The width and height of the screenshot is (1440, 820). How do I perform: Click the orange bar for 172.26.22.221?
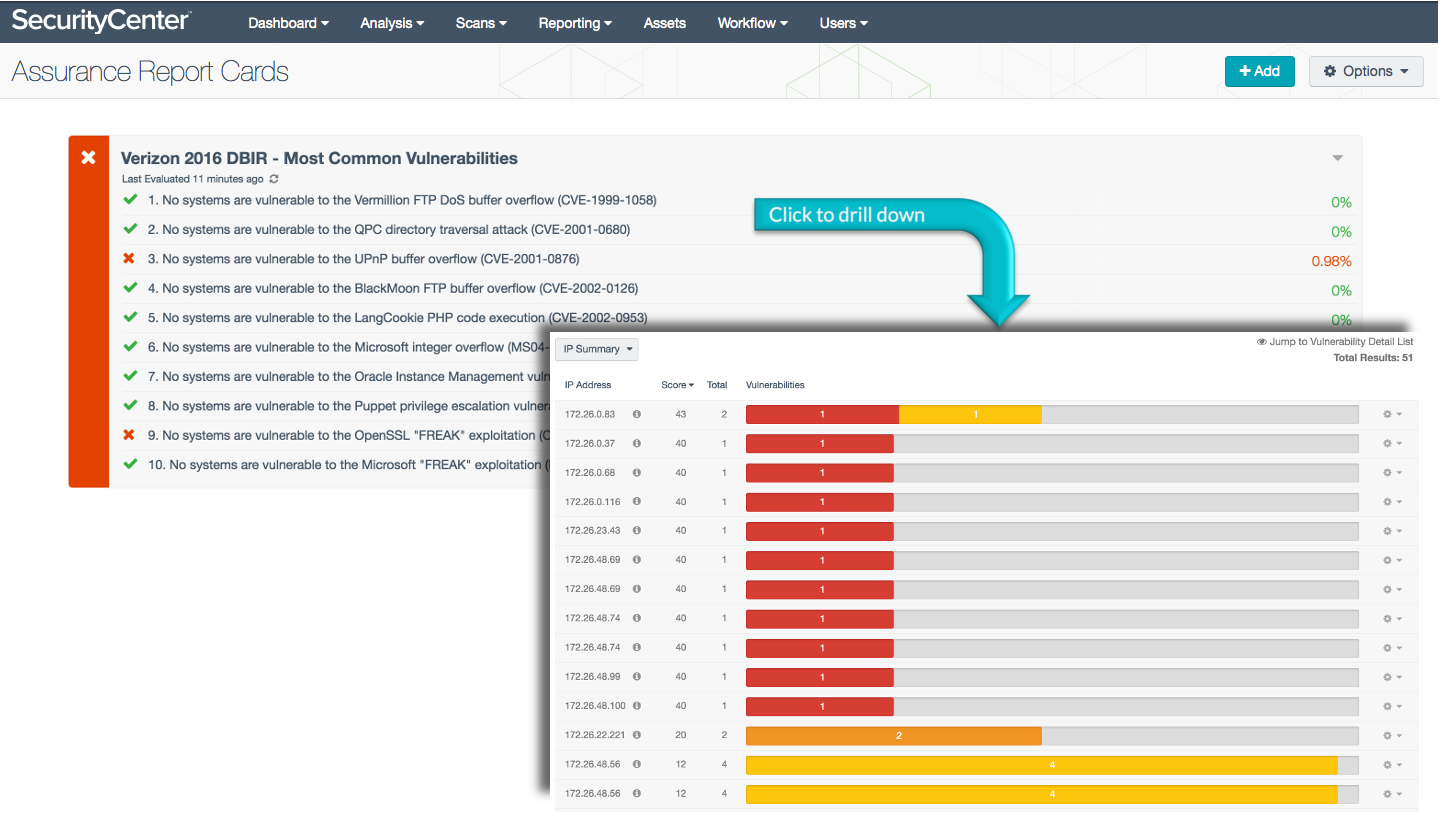[894, 735]
